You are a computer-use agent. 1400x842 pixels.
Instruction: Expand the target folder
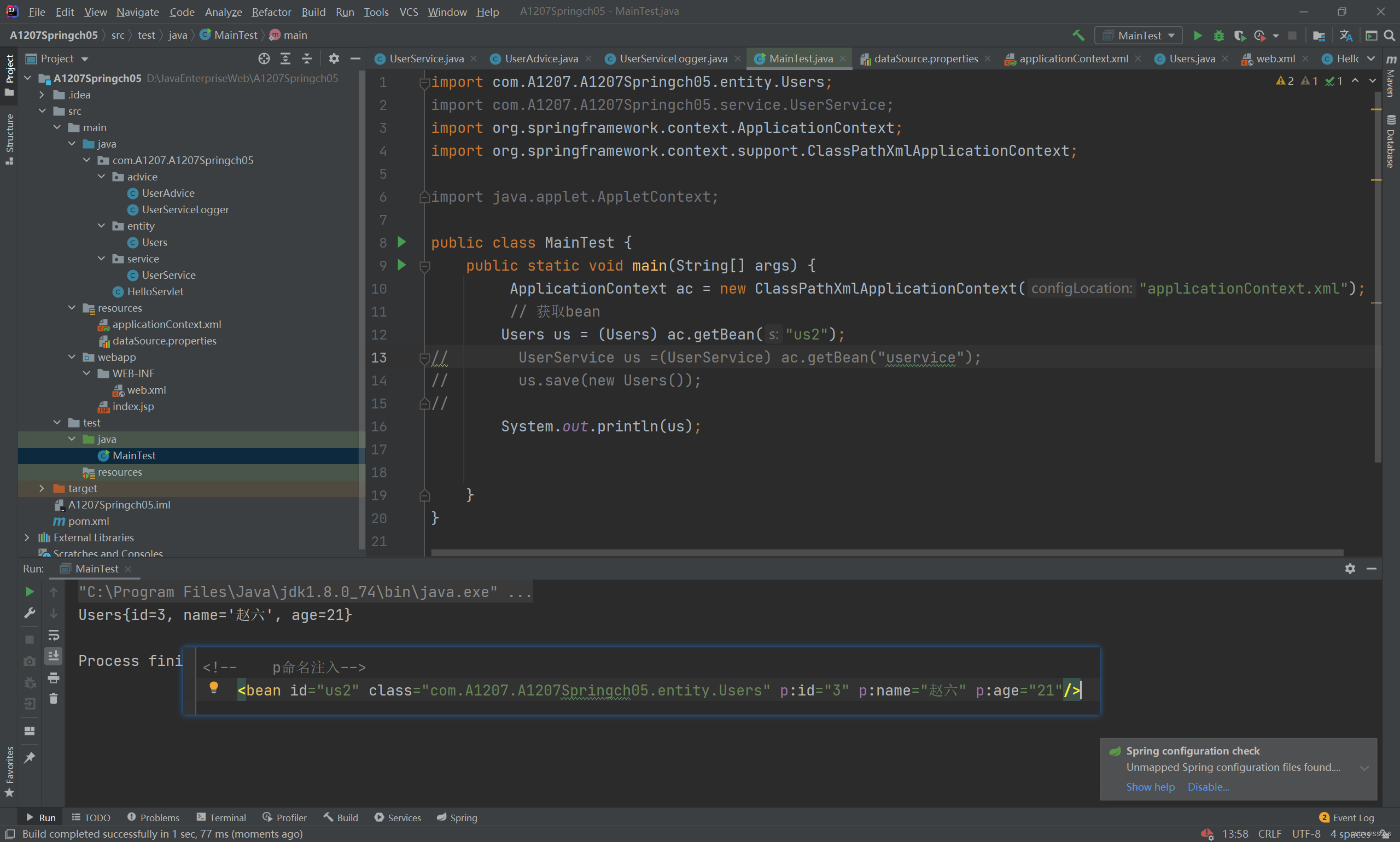click(x=42, y=488)
